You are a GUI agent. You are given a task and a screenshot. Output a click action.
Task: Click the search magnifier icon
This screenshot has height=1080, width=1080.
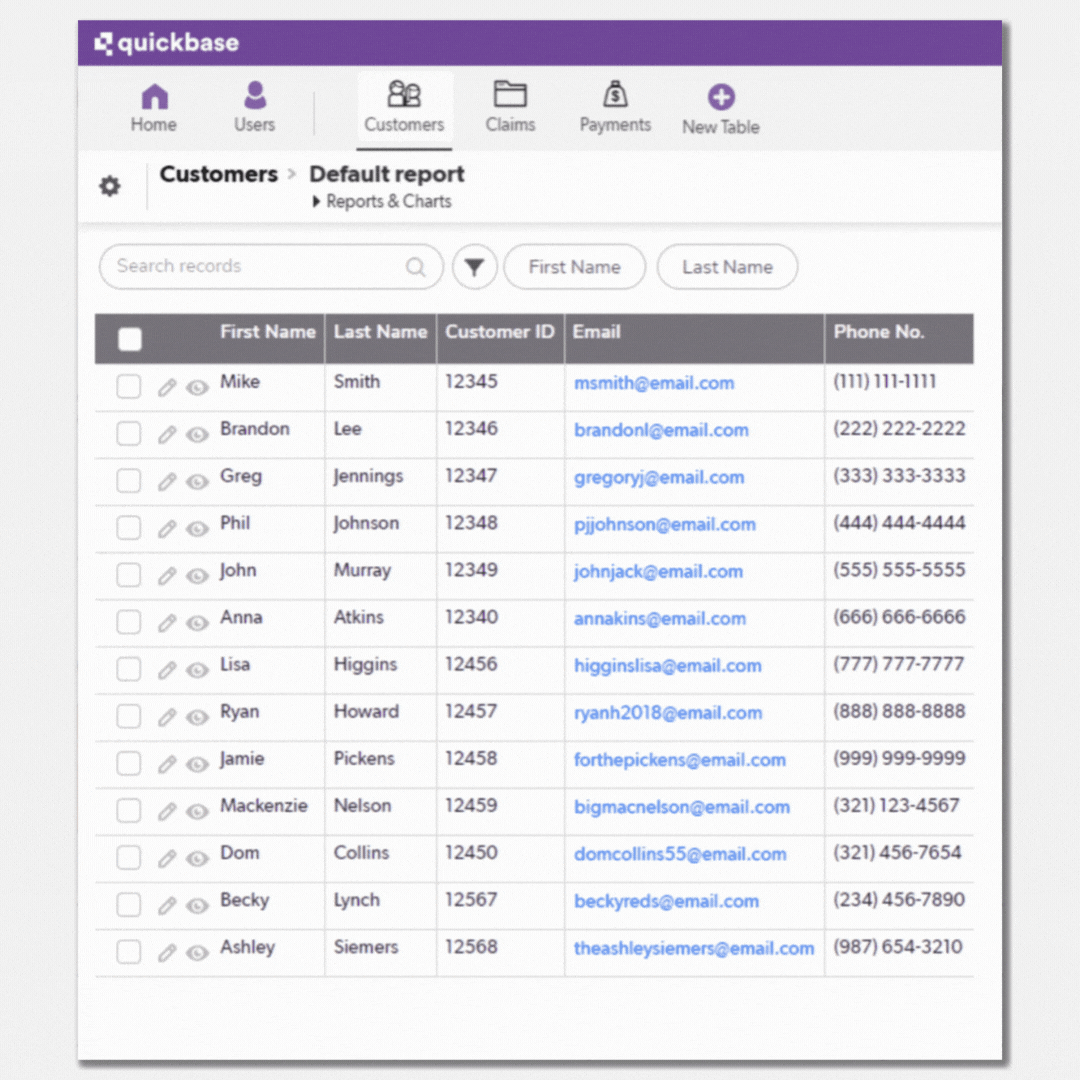415,267
